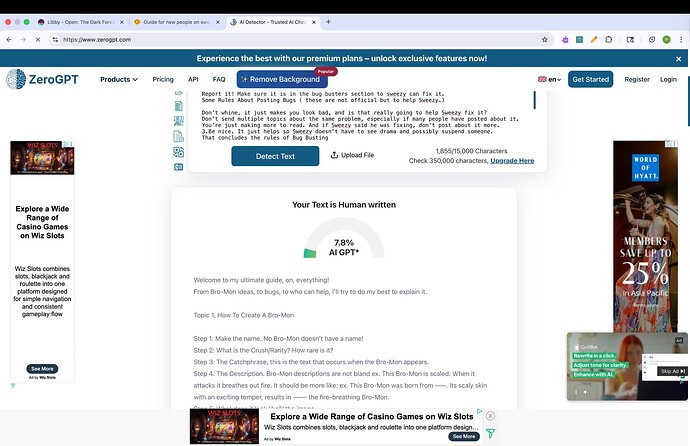Screen dimensions: 690x446
Task: Mute the QuillBot video ad
Action: [586, 392]
